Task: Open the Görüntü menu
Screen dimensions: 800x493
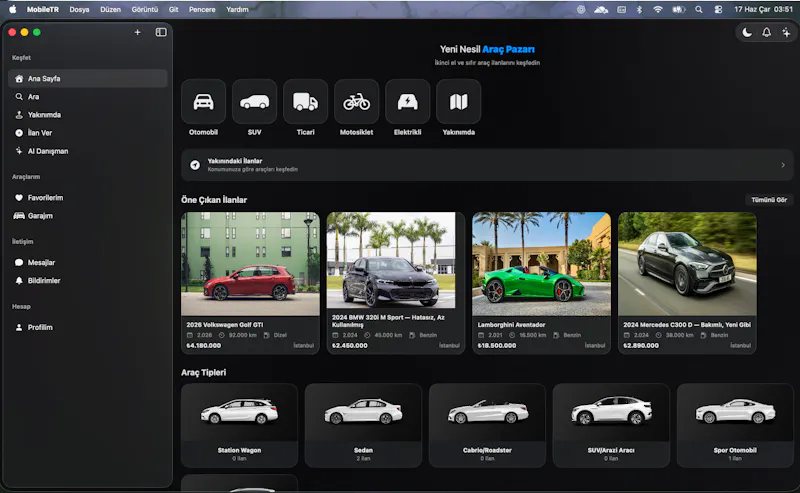Action: tap(145, 9)
